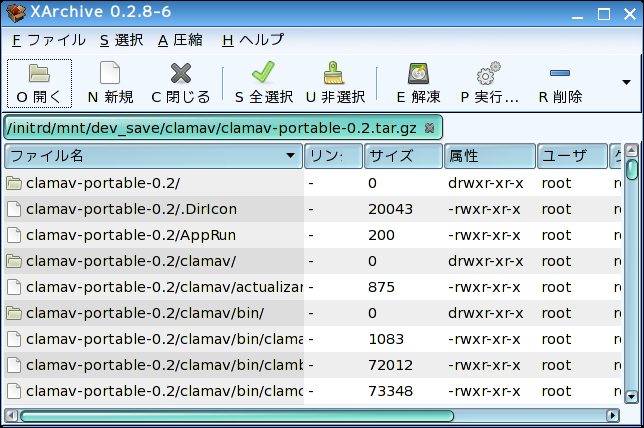
Task: Maximize the XArchive window
Action: coord(604,14)
